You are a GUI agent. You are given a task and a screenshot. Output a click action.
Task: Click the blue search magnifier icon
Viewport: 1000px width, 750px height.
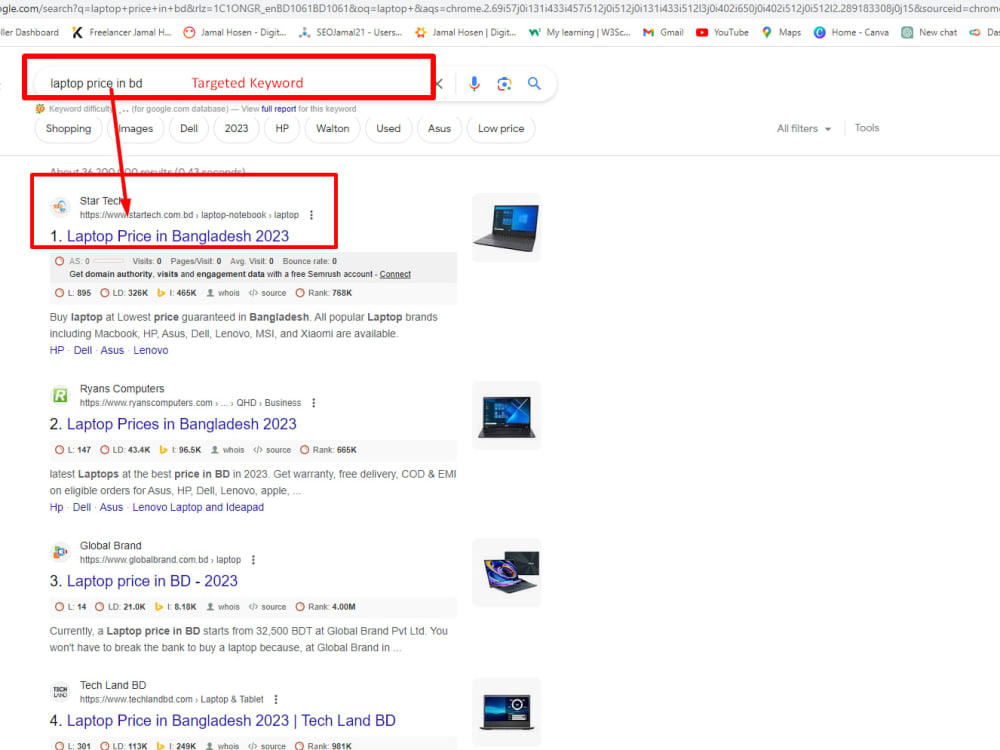[534, 84]
